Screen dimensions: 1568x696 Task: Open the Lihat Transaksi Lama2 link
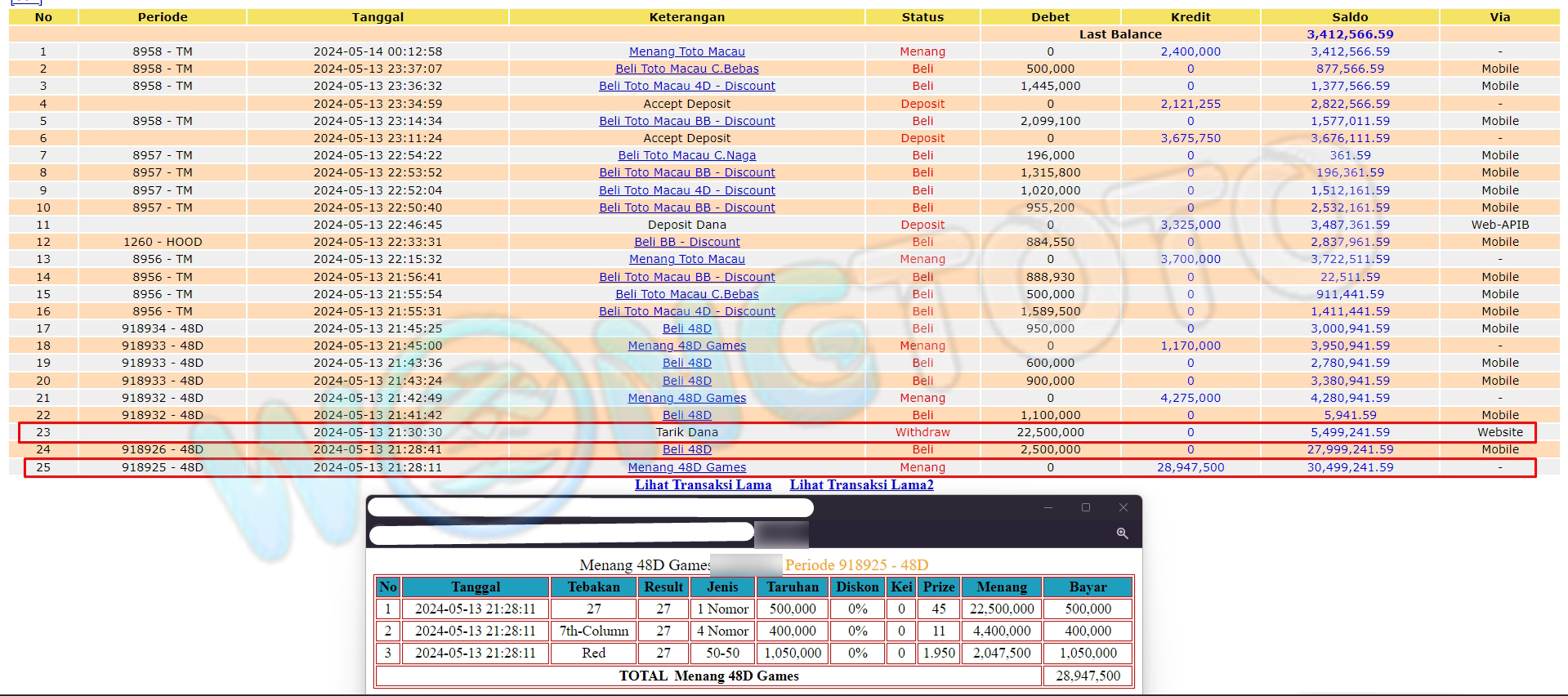(861, 484)
